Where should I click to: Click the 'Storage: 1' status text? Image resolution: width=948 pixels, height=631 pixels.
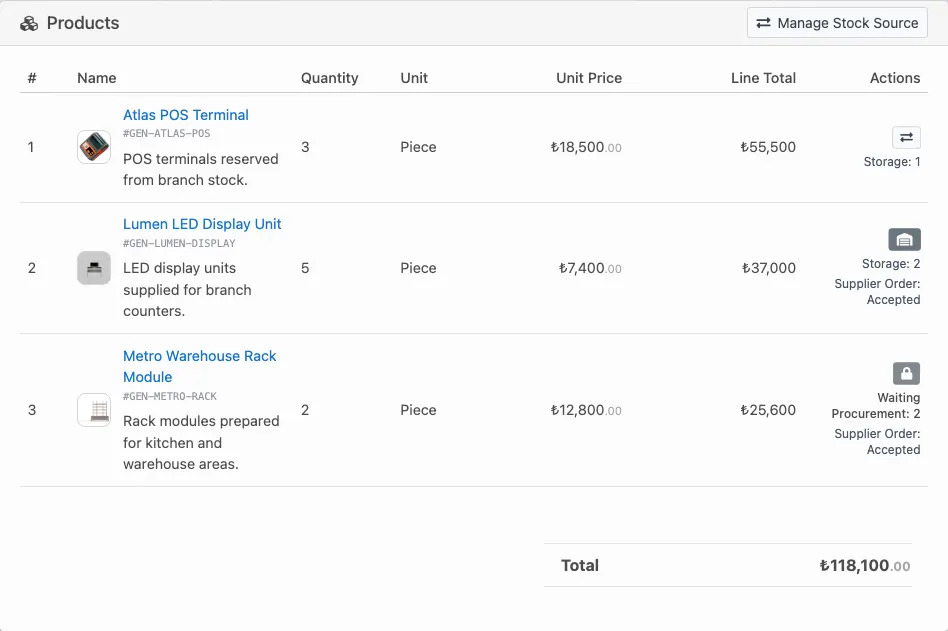tap(892, 162)
